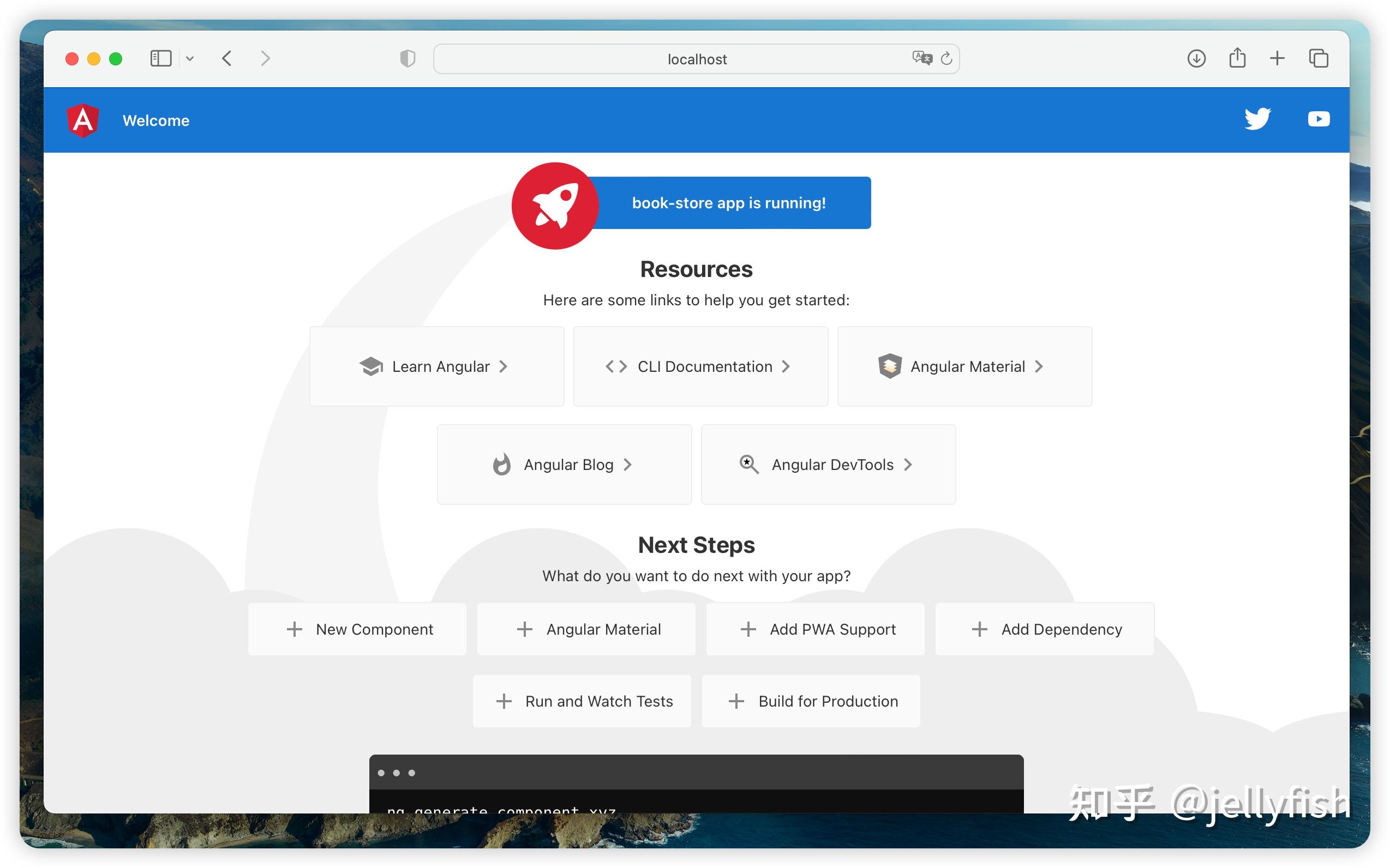Viewport: 1390px width, 868px height.
Task: Click the magnifier icon beside Angular DevTools
Action: coord(747,465)
